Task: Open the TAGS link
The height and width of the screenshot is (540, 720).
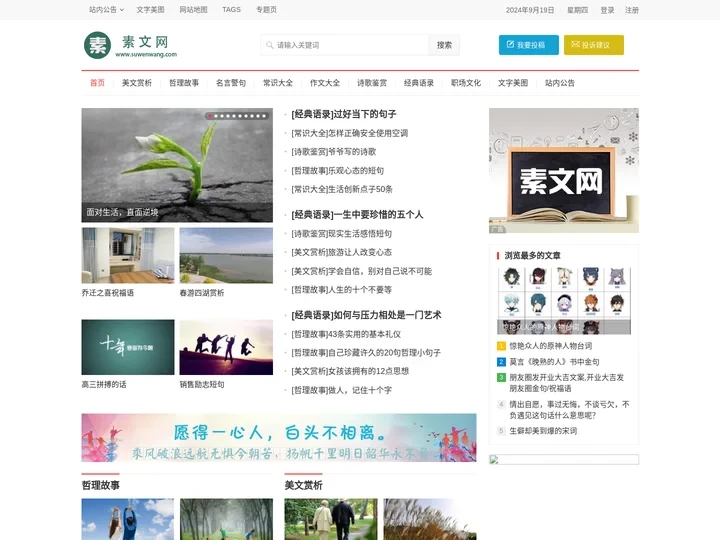Action: [x=231, y=10]
